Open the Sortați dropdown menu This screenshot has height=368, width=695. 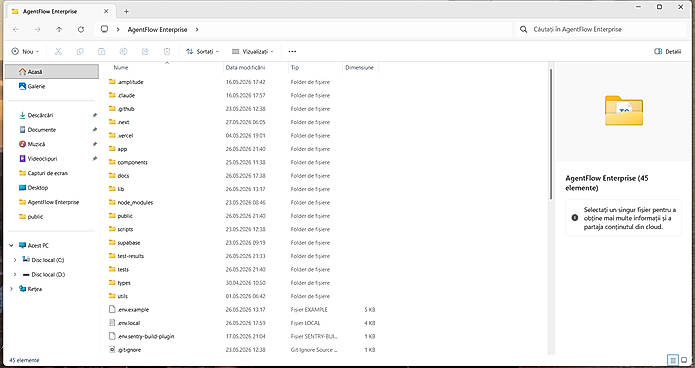click(203, 51)
